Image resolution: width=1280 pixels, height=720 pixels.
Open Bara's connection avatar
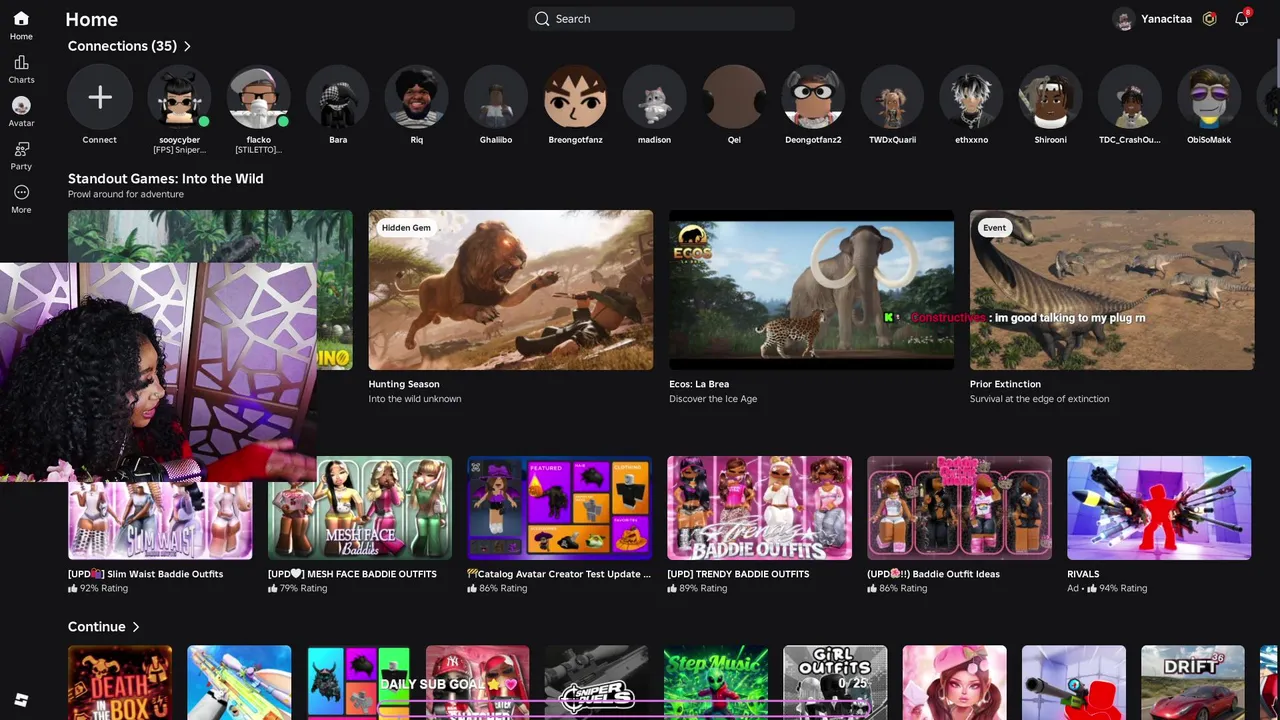pyautogui.click(x=338, y=97)
